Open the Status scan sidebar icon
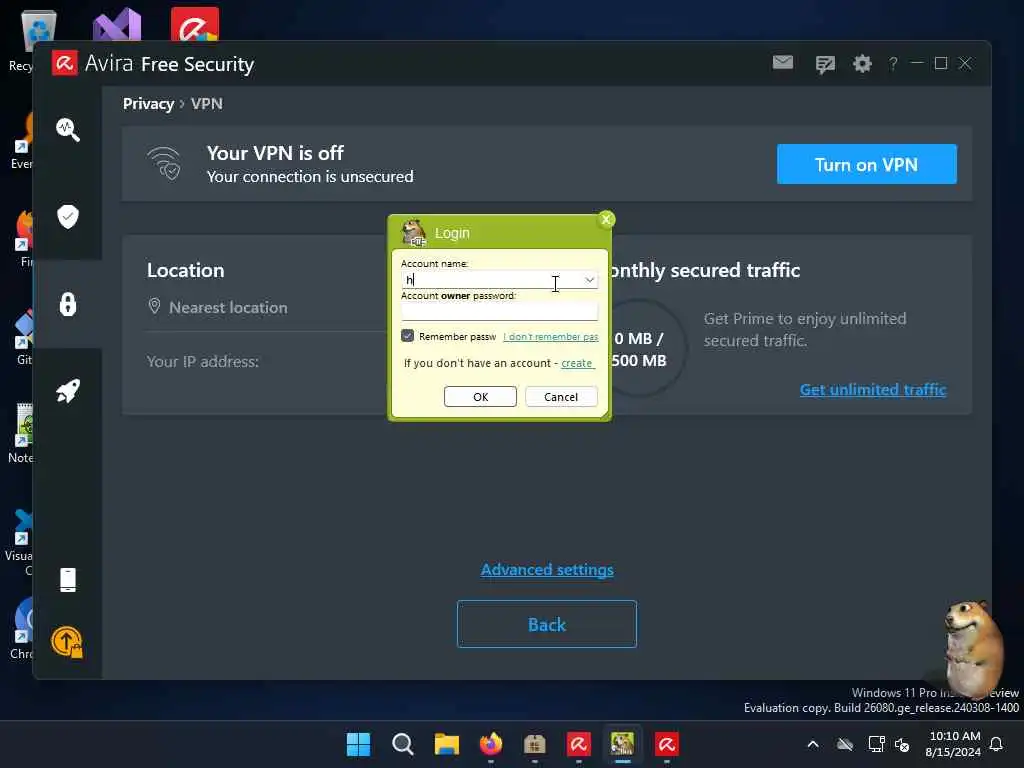 click(x=68, y=130)
